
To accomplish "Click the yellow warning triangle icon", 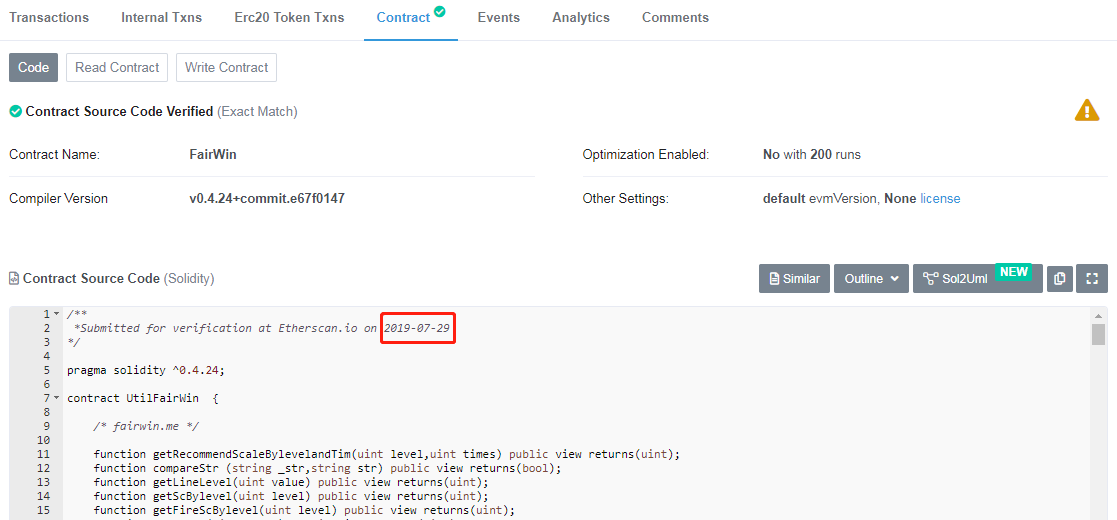I will tap(1086, 111).
